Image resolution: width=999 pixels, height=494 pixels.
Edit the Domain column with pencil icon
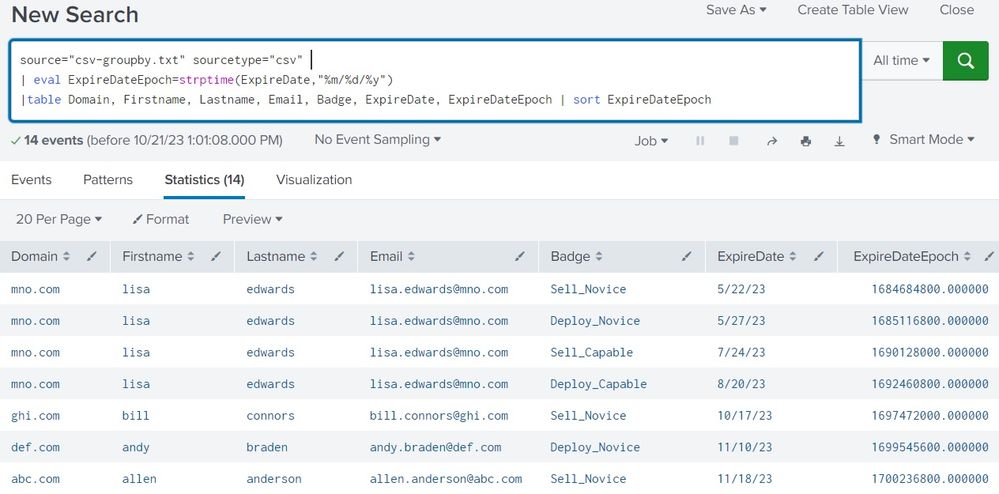[x=92, y=257]
